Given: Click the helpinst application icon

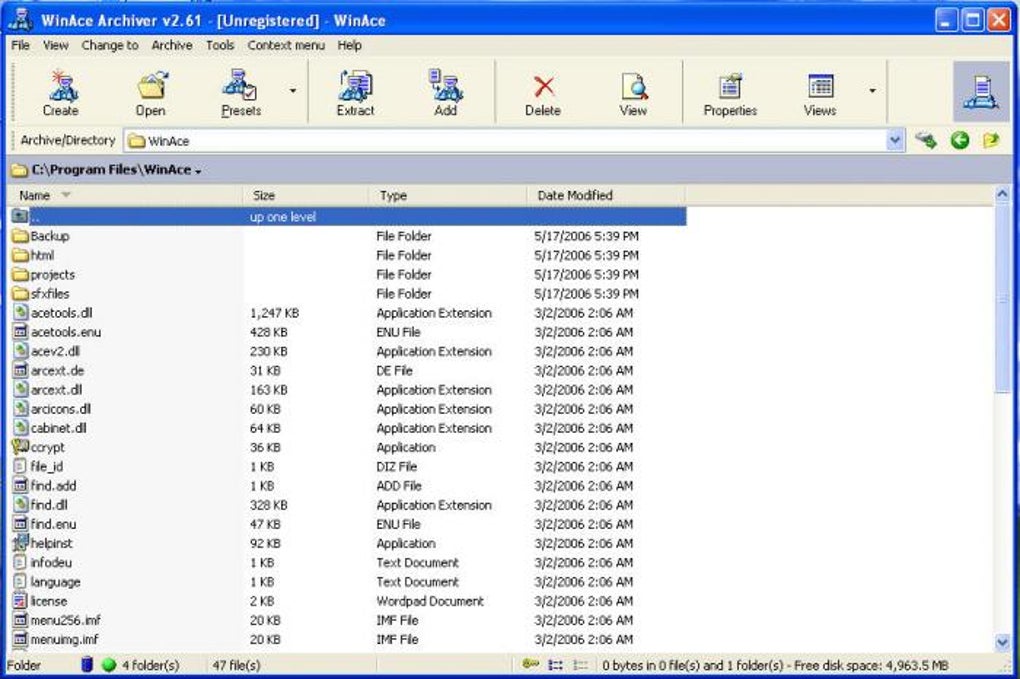Looking at the screenshot, I should coord(20,543).
